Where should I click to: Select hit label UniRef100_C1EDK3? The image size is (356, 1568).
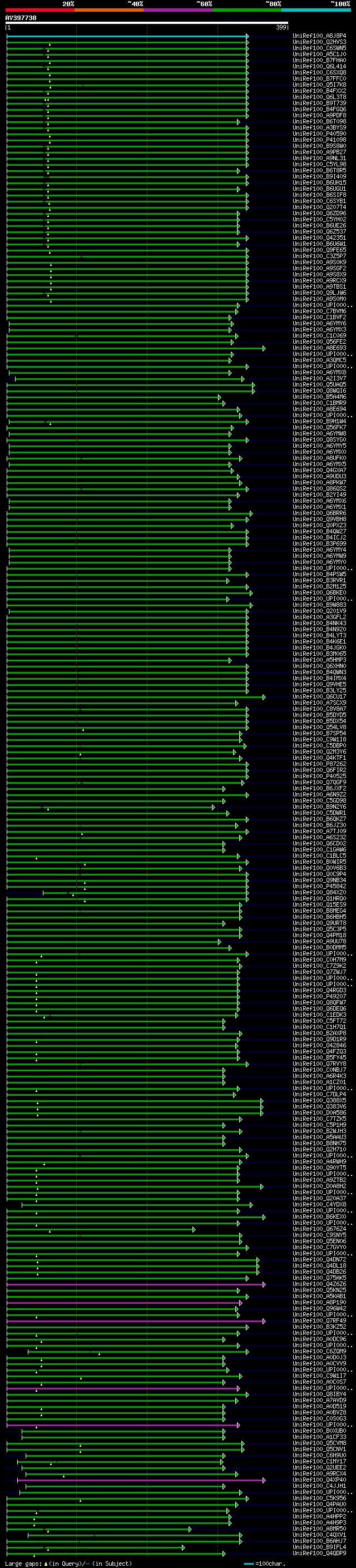tap(319, 1015)
